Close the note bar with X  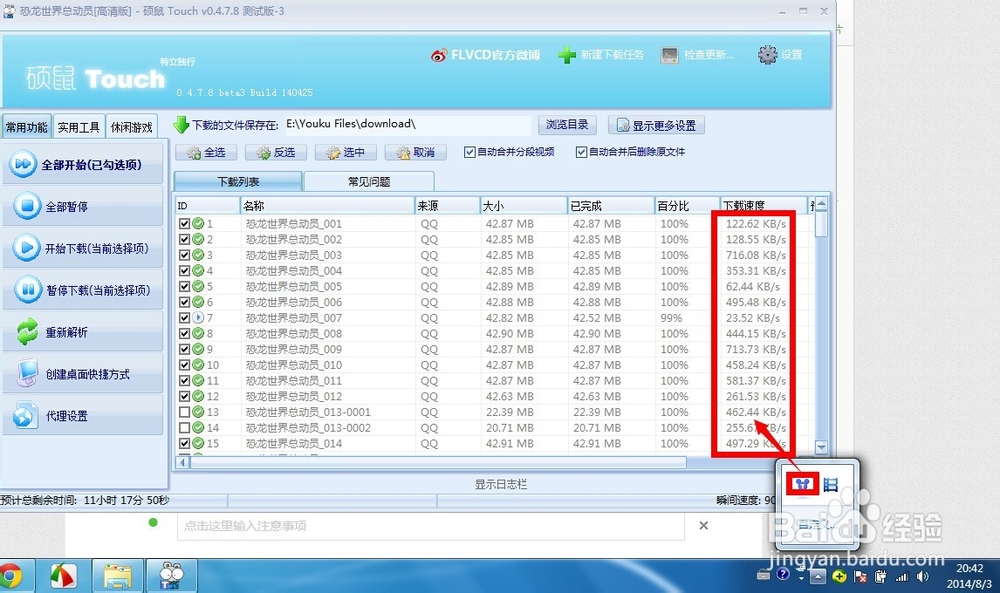coord(703,525)
